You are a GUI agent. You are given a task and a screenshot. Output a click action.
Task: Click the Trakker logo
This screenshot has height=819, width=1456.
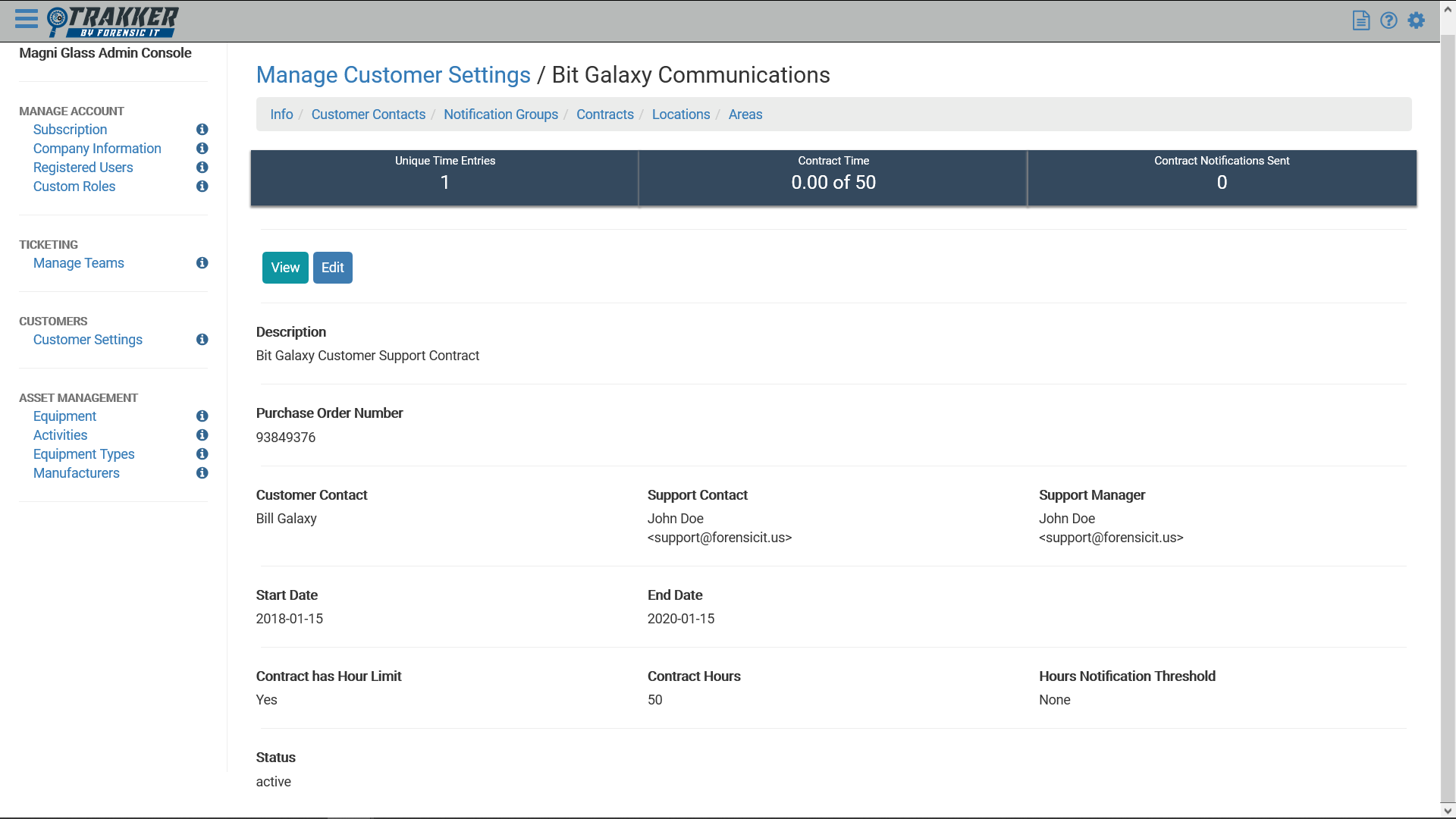(x=113, y=21)
